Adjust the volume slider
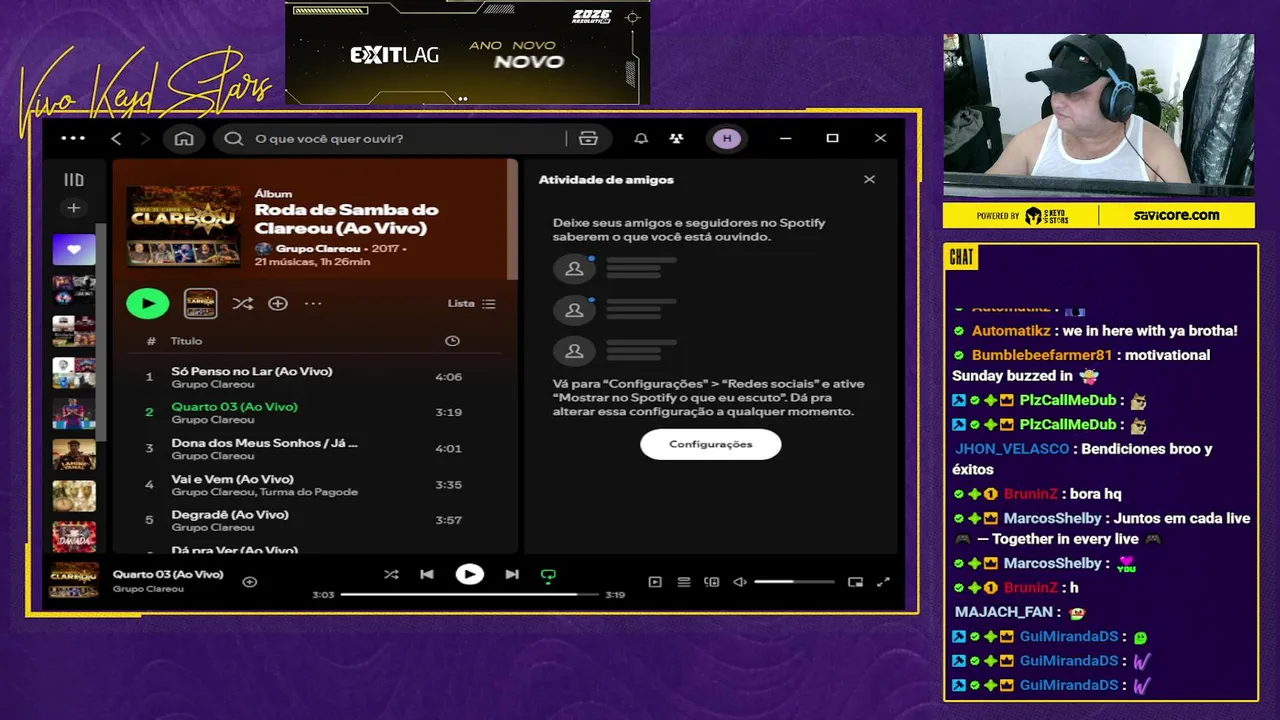This screenshot has height=720, width=1280. point(794,582)
